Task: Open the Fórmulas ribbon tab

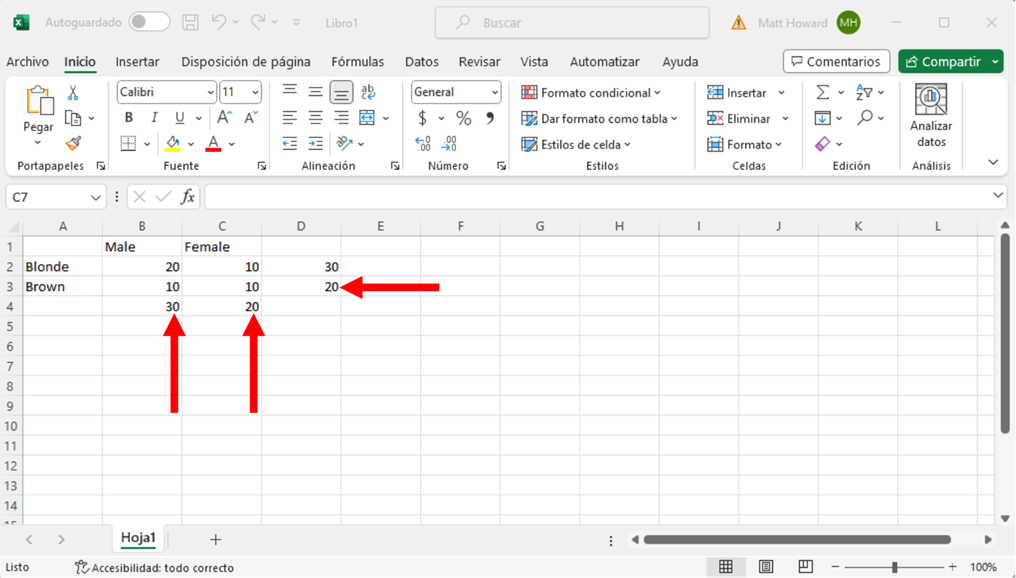Action: click(x=357, y=62)
